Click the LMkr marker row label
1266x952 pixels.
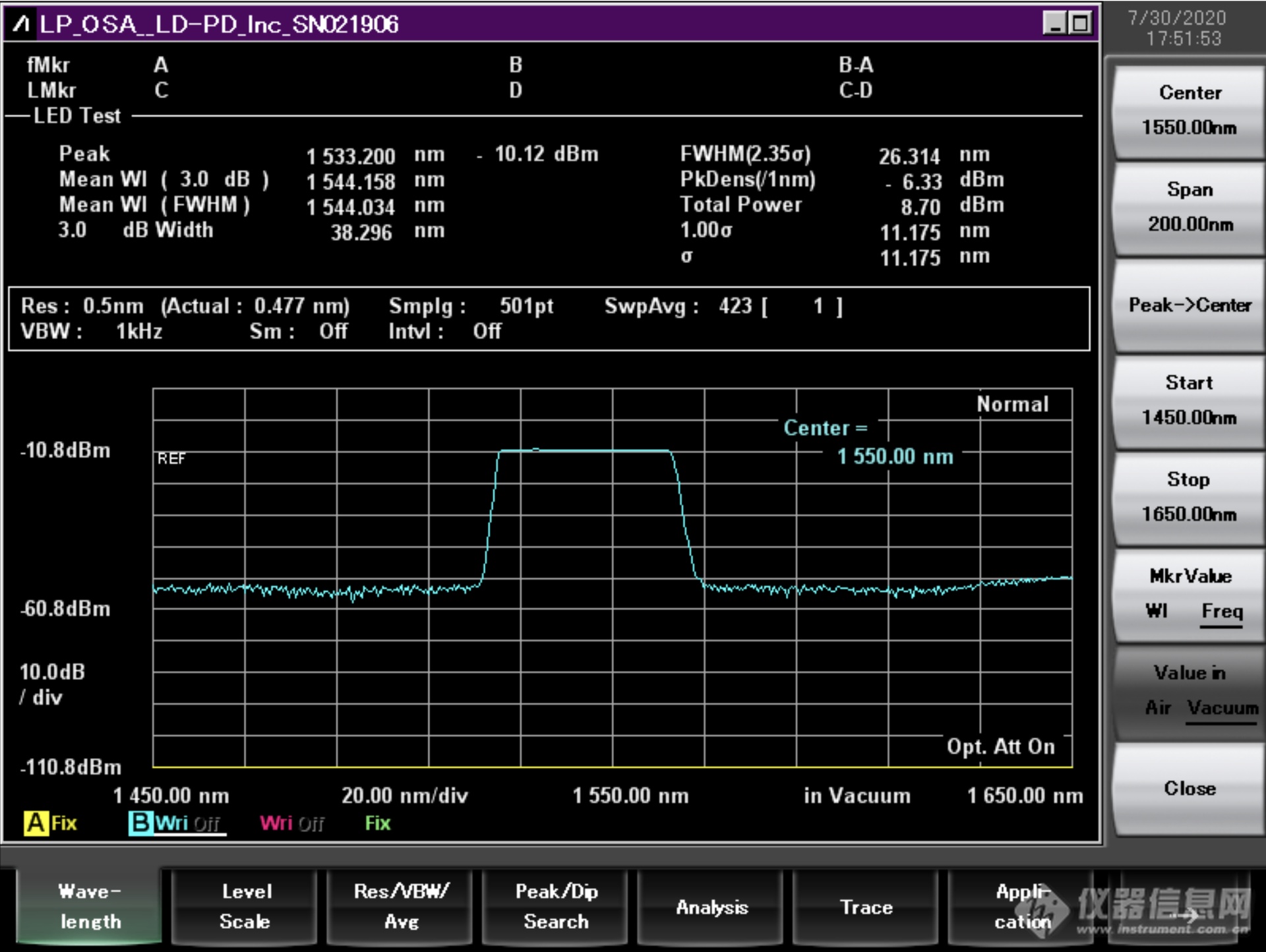[x=51, y=90]
